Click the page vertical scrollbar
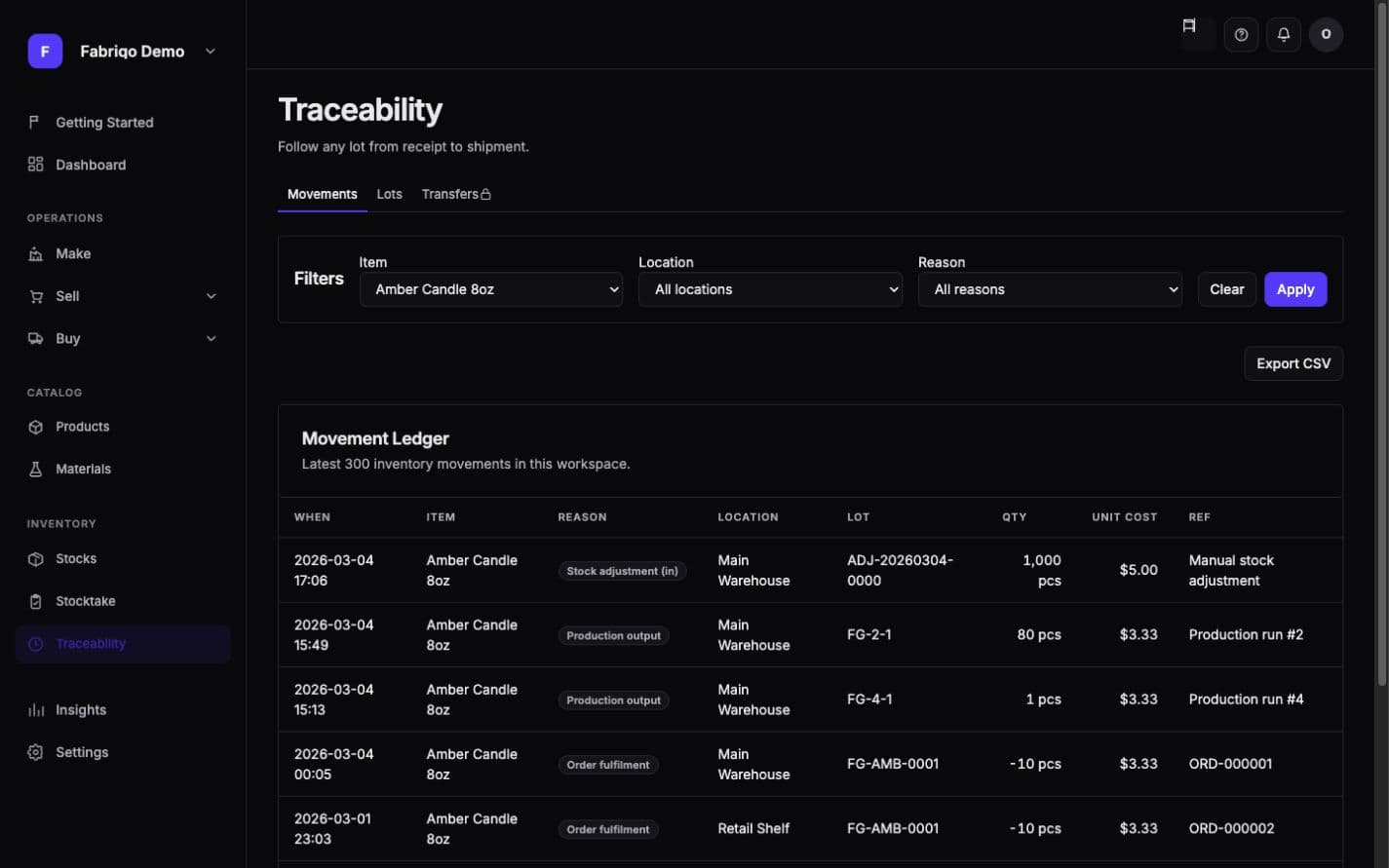This screenshot has width=1389, height=868. [1383, 343]
